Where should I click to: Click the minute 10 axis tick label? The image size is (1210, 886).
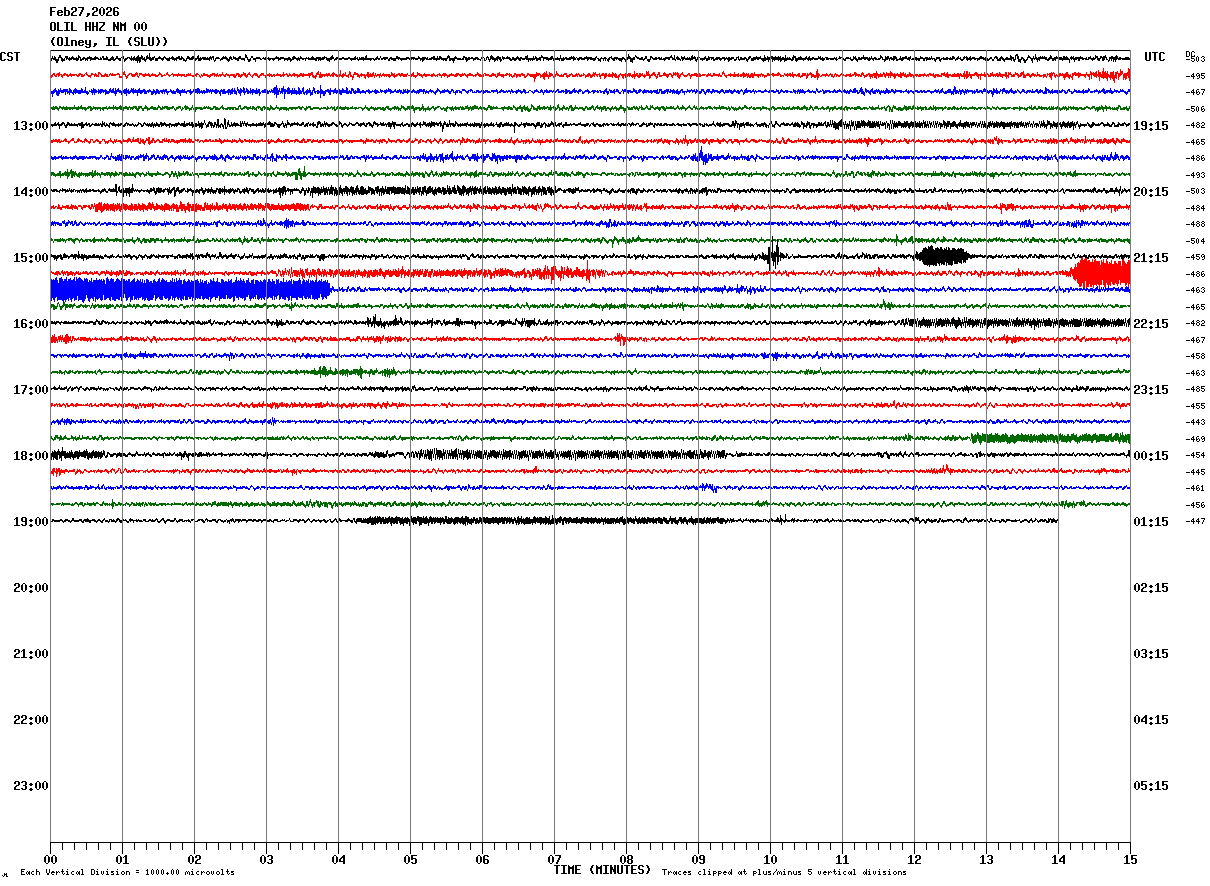coord(770,860)
